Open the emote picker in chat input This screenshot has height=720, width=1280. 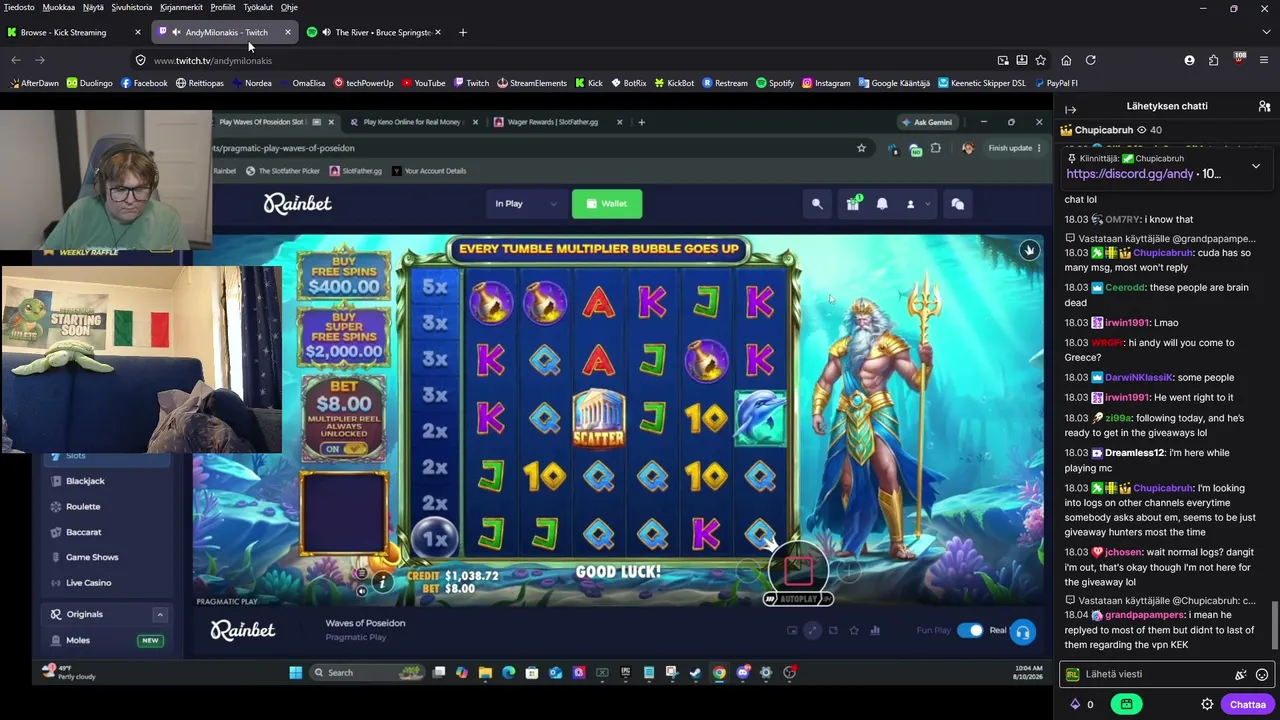[1262, 674]
